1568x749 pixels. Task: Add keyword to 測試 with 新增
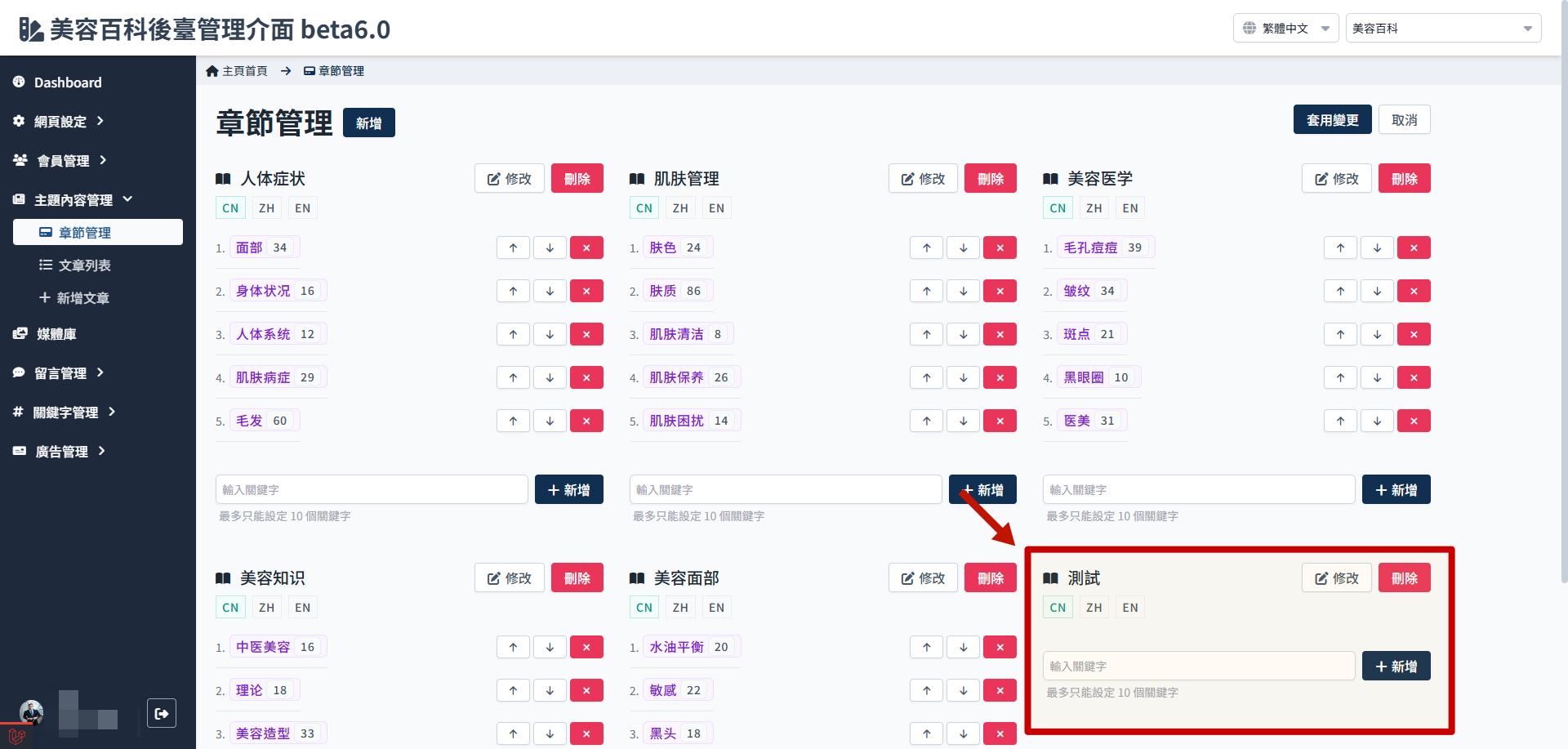(1396, 666)
